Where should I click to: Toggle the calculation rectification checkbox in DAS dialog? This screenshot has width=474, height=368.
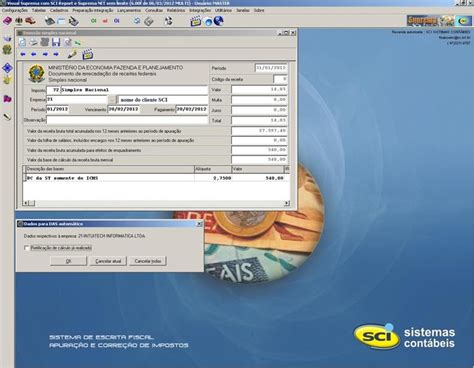tap(27, 248)
